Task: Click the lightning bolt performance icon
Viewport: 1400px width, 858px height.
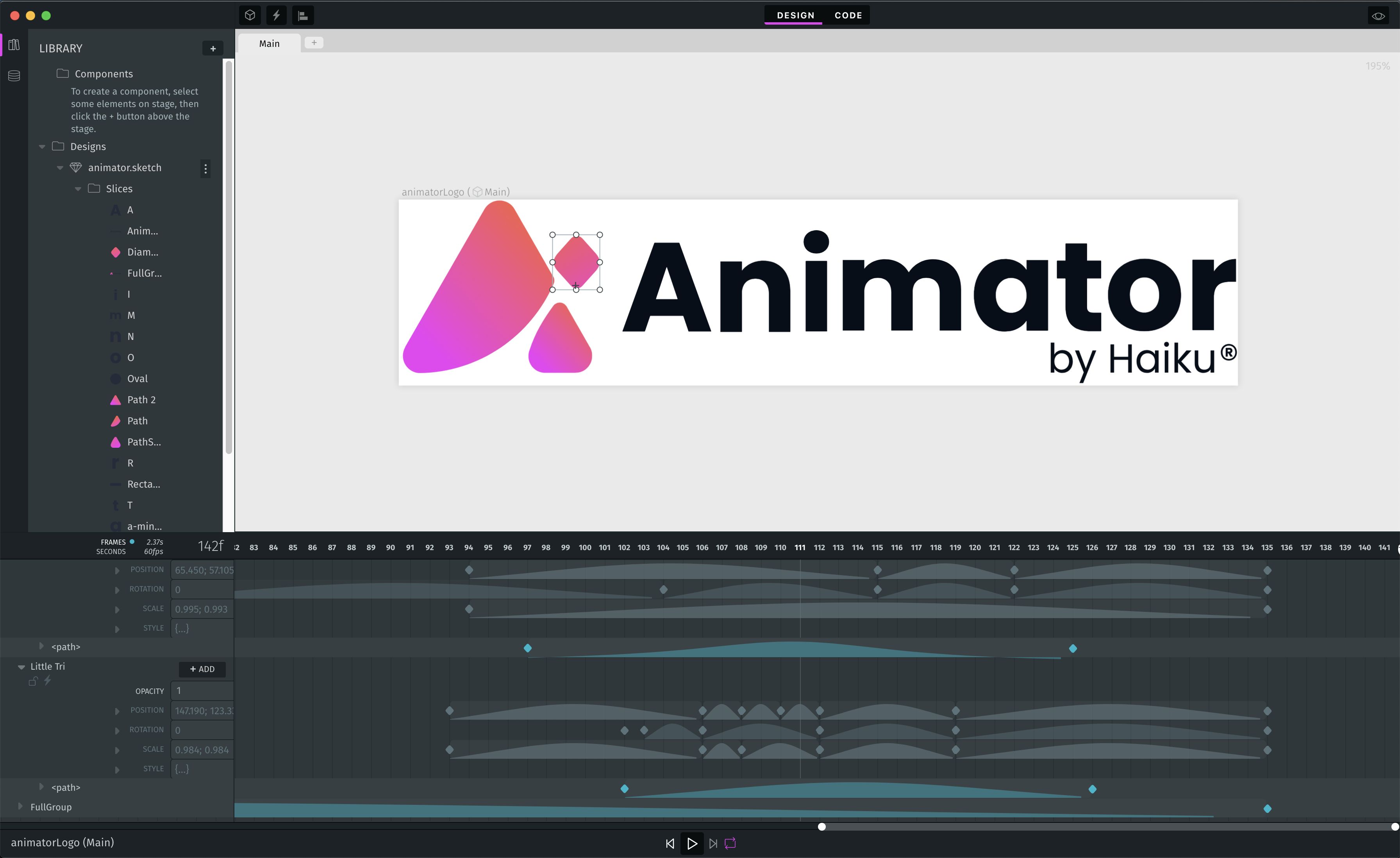Action: click(x=276, y=15)
